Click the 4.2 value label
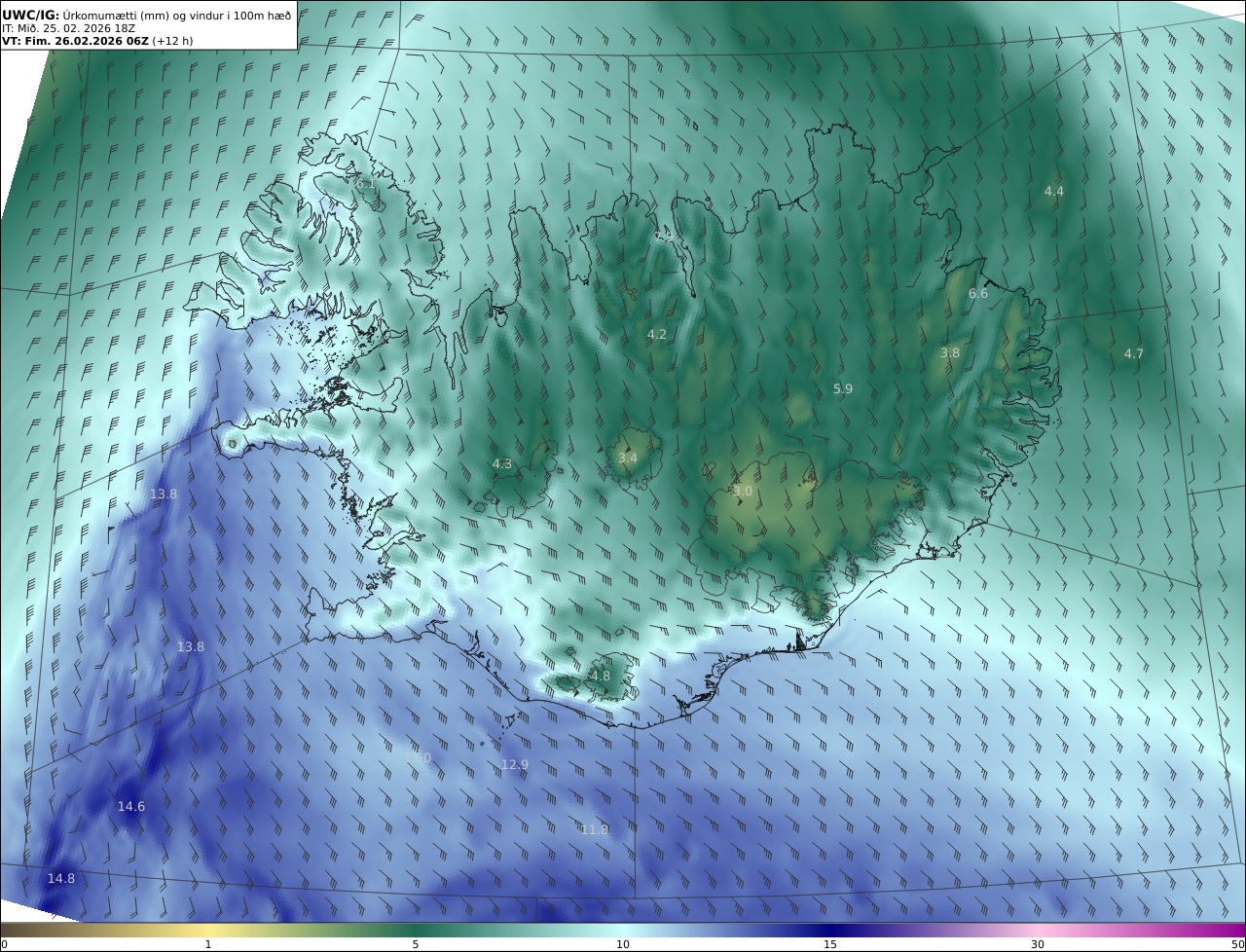 click(x=657, y=335)
